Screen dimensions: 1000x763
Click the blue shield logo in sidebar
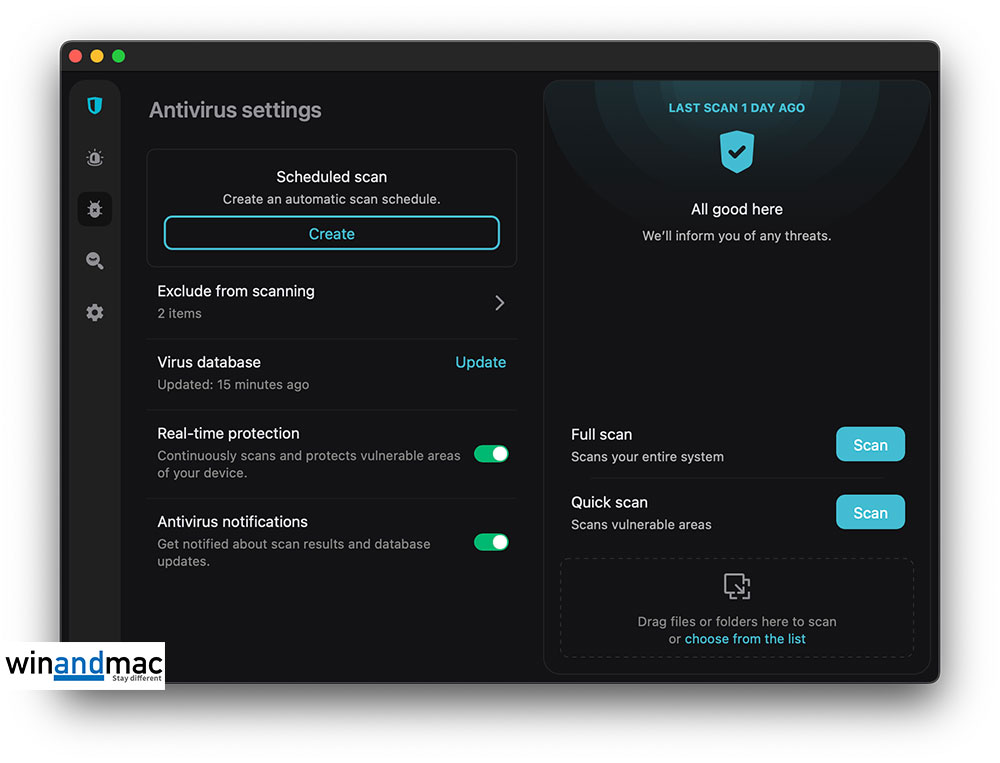point(95,105)
